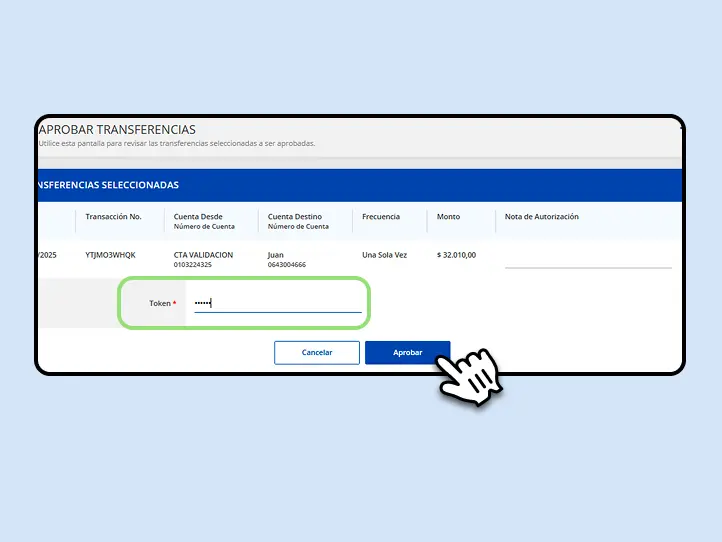Select the Token label text
This screenshot has width=722, height=542.
point(160,303)
